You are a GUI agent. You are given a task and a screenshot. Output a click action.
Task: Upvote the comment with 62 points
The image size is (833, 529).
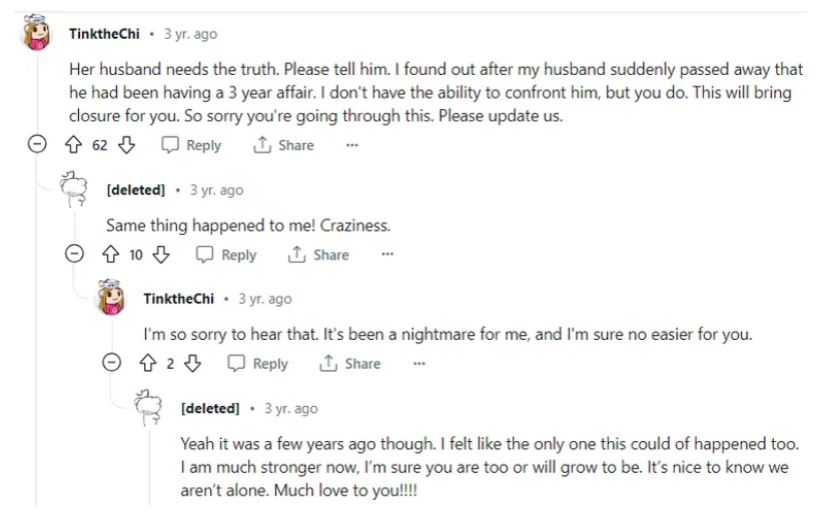point(72,145)
